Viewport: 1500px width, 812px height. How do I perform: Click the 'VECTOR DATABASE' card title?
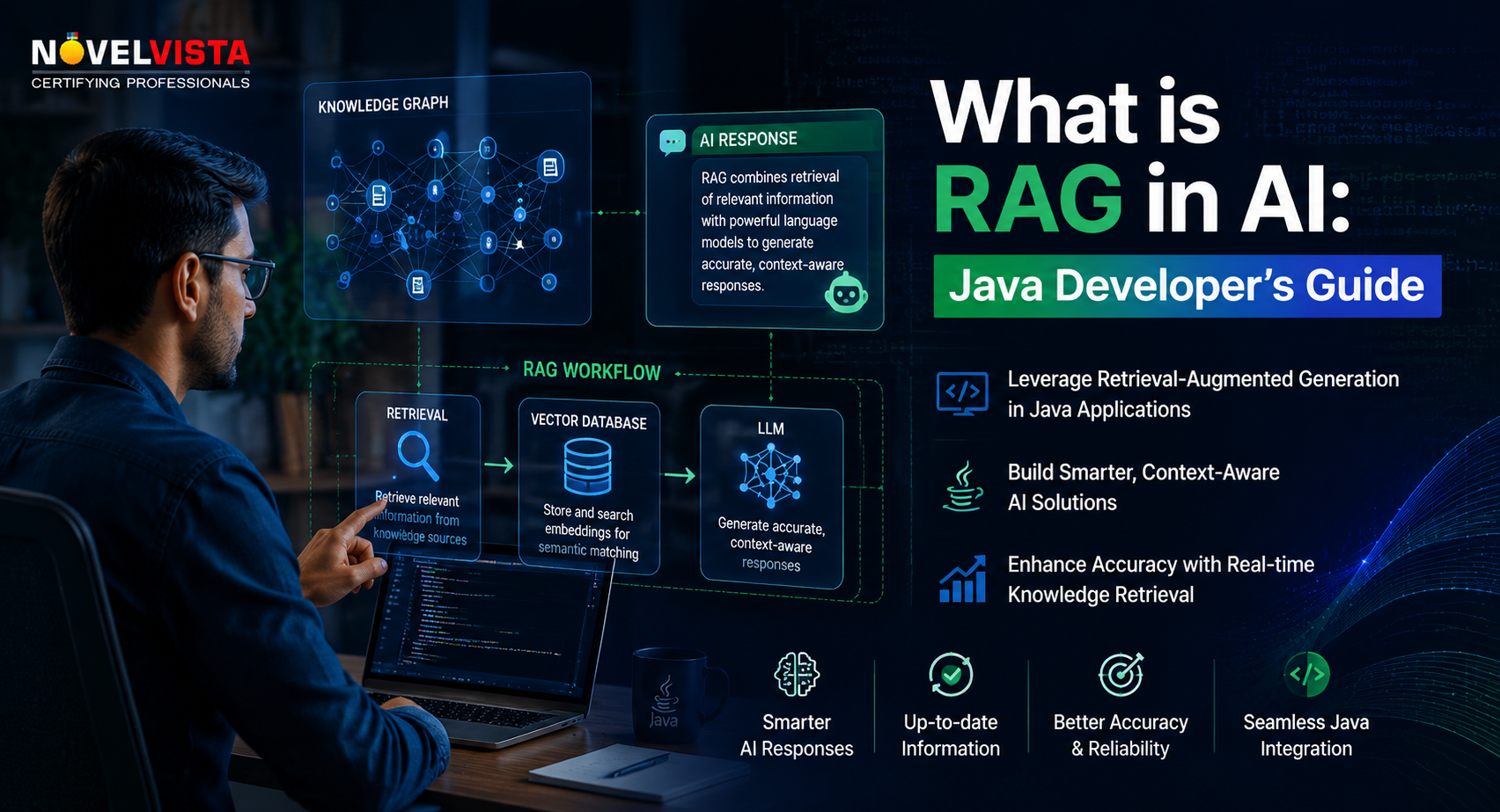click(x=588, y=421)
